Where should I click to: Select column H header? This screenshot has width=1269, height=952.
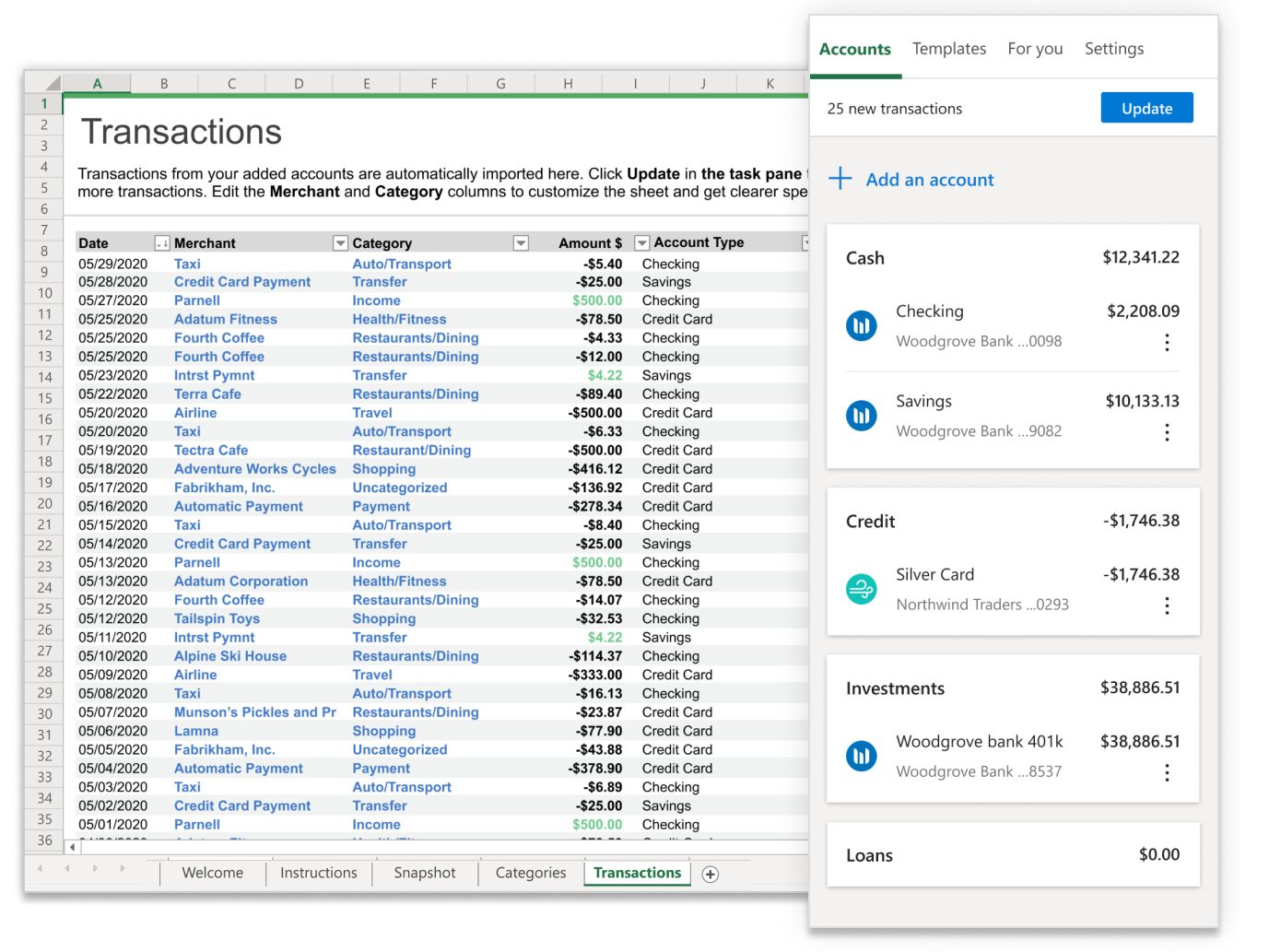point(568,84)
